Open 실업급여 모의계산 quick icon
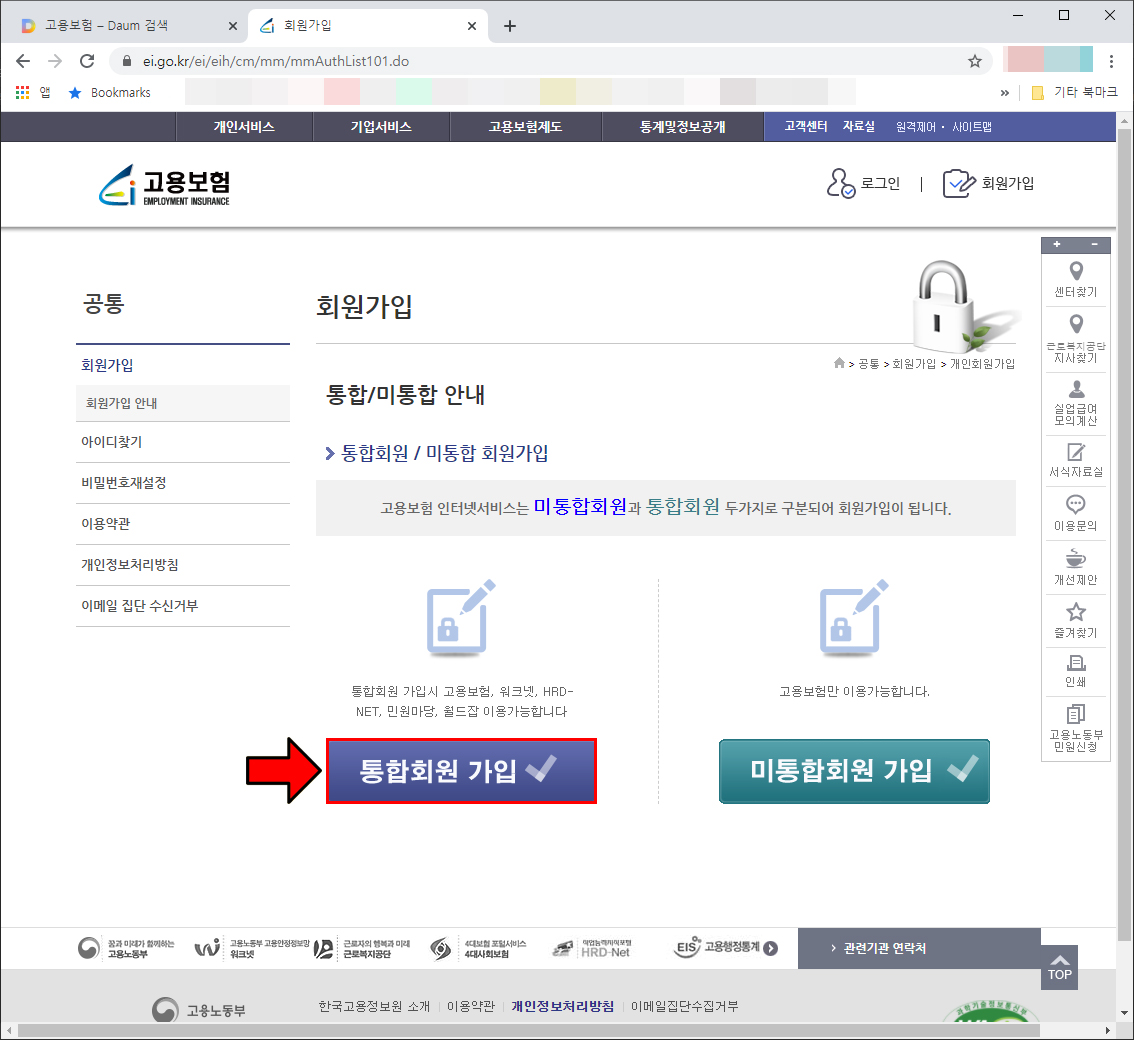 1075,404
